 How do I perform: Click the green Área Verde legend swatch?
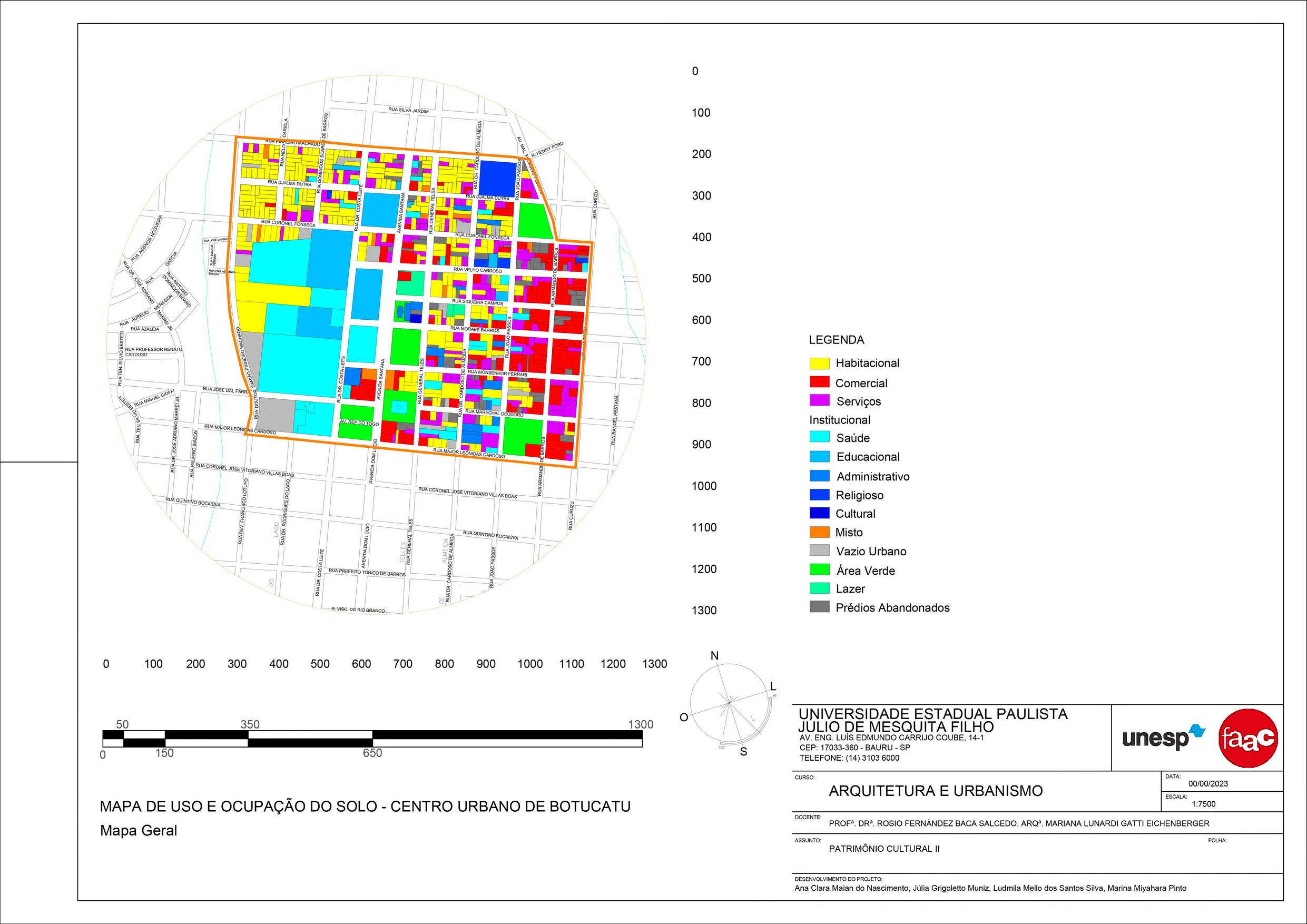click(x=819, y=571)
